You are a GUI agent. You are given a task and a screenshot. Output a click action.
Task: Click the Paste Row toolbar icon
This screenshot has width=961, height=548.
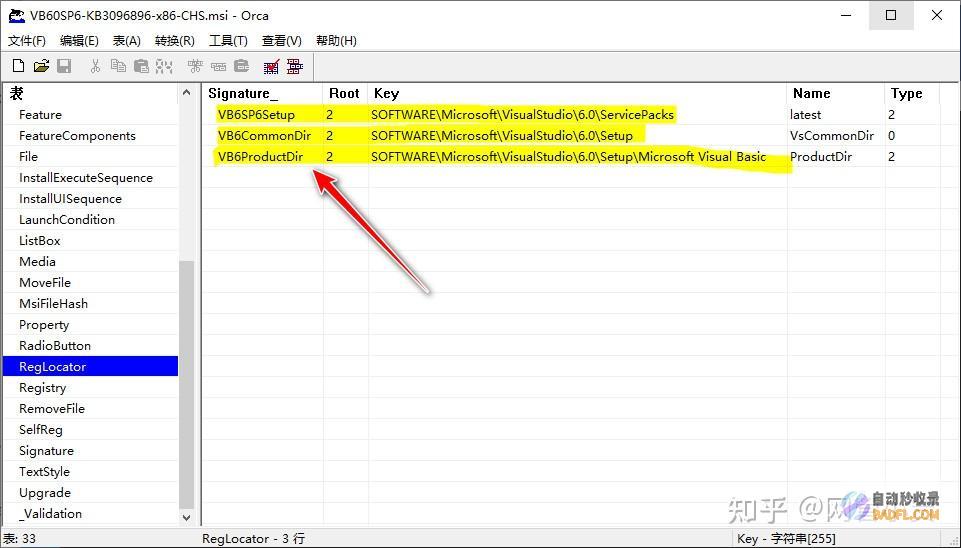click(x=242, y=66)
